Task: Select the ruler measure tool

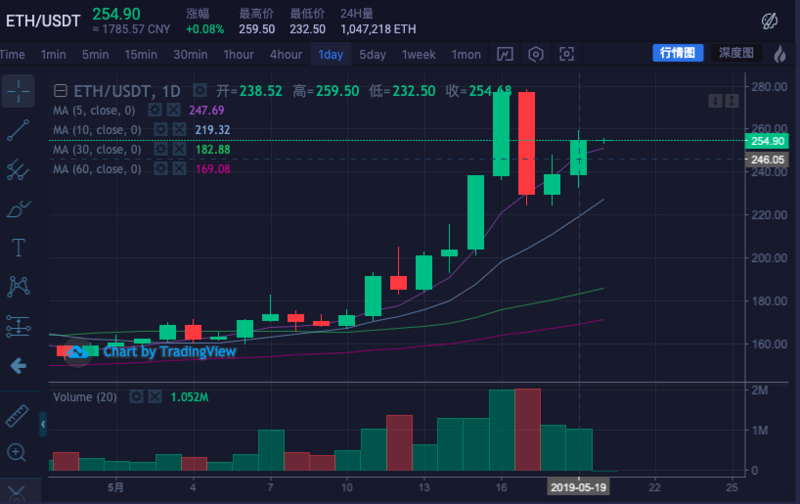Action: pos(17,416)
